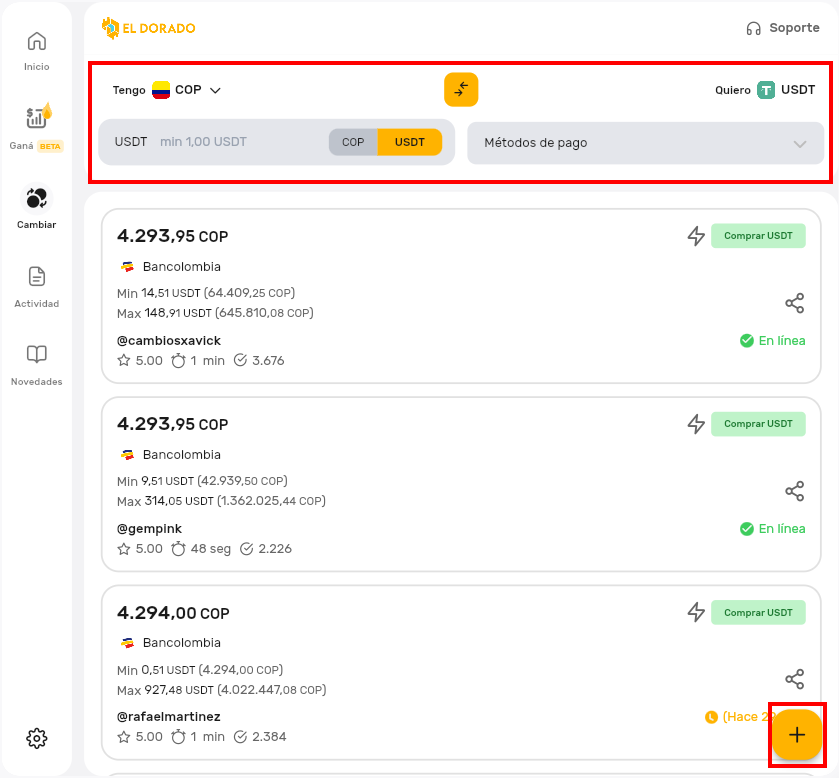The height and width of the screenshot is (778, 839).
Task: Click the 4.293,95 COP price of @cambiosxavick
Action: click(x=172, y=236)
